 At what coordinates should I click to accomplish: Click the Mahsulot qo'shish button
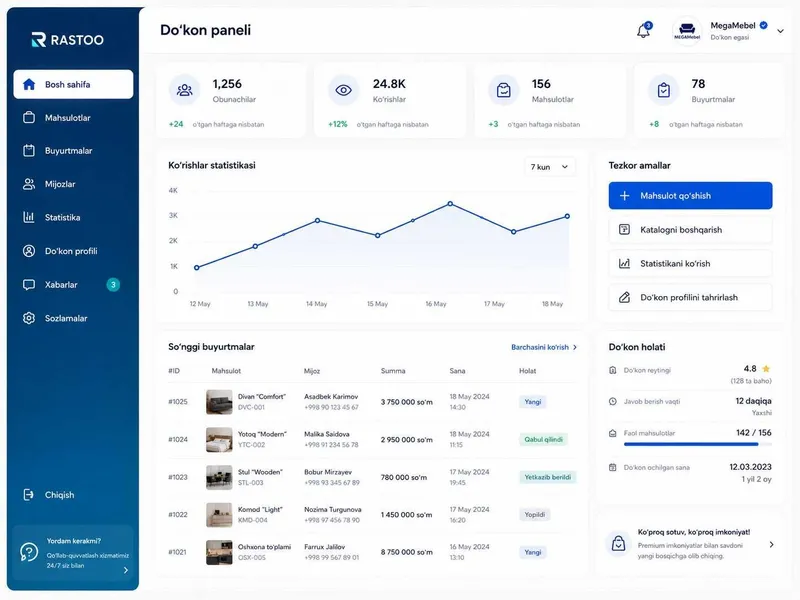tap(690, 195)
